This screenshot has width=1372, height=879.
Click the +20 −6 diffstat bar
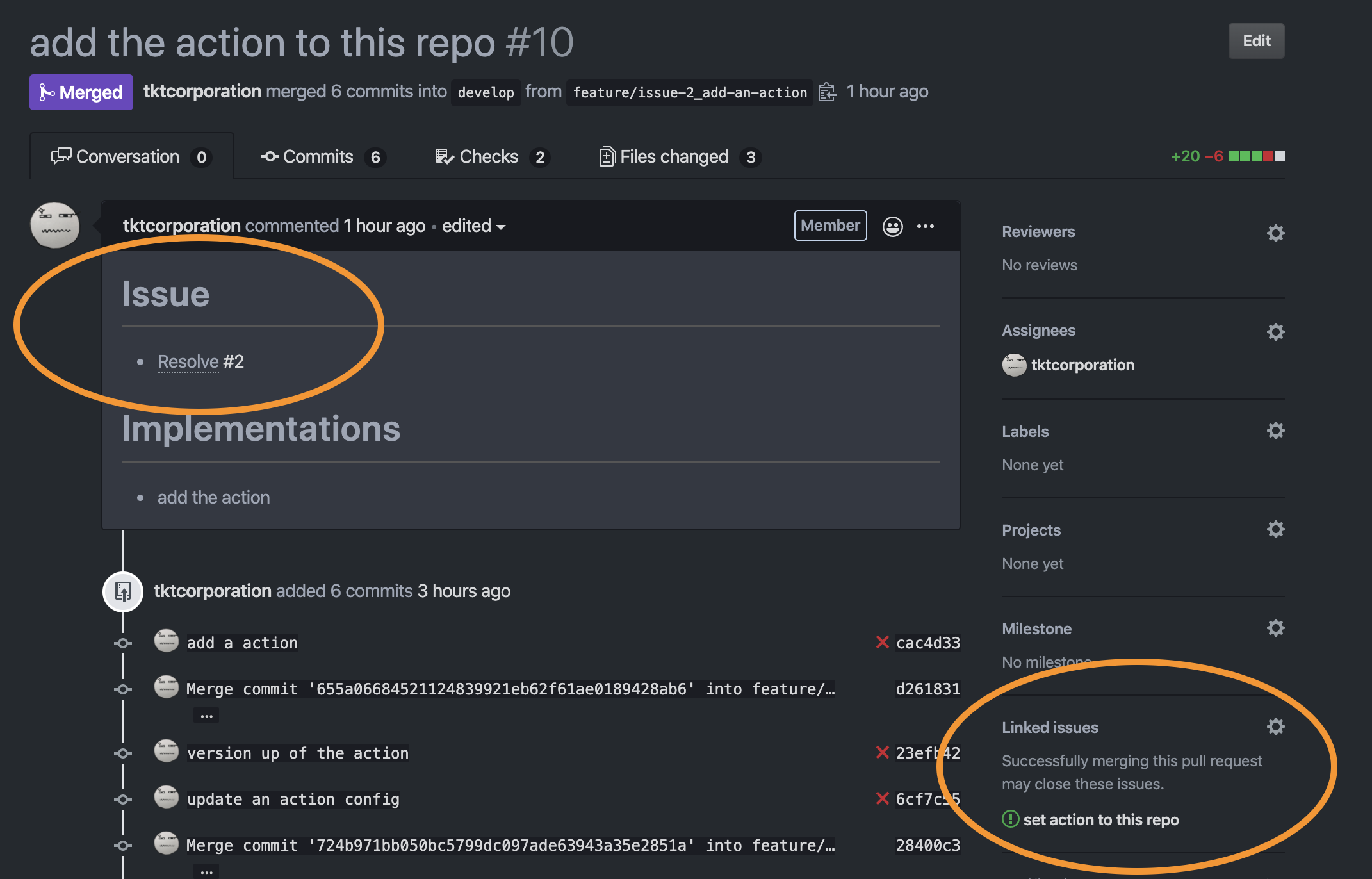1227,156
